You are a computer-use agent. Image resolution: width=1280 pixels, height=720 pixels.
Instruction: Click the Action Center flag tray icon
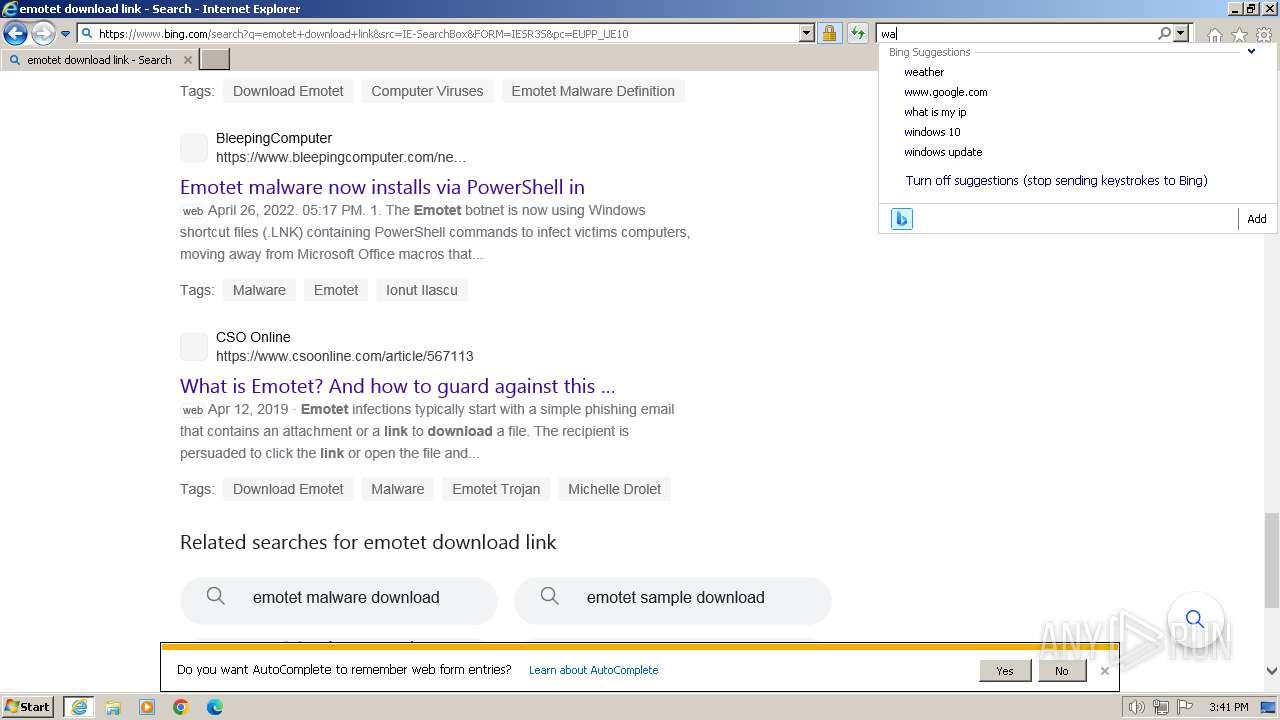[1186, 707]
